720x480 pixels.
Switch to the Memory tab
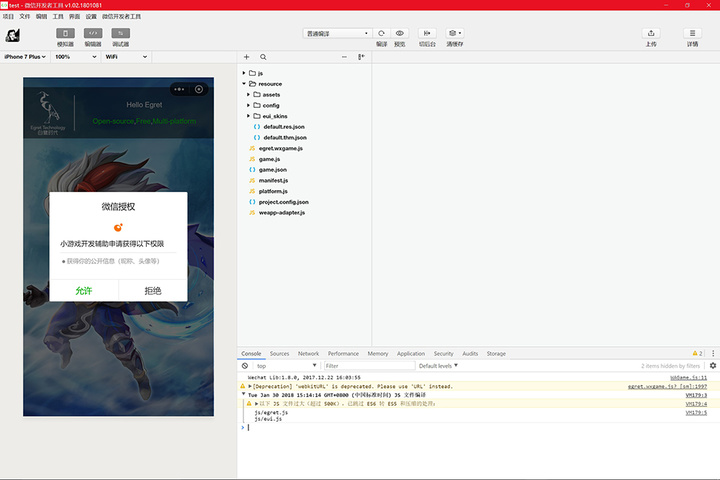[377, 354]
